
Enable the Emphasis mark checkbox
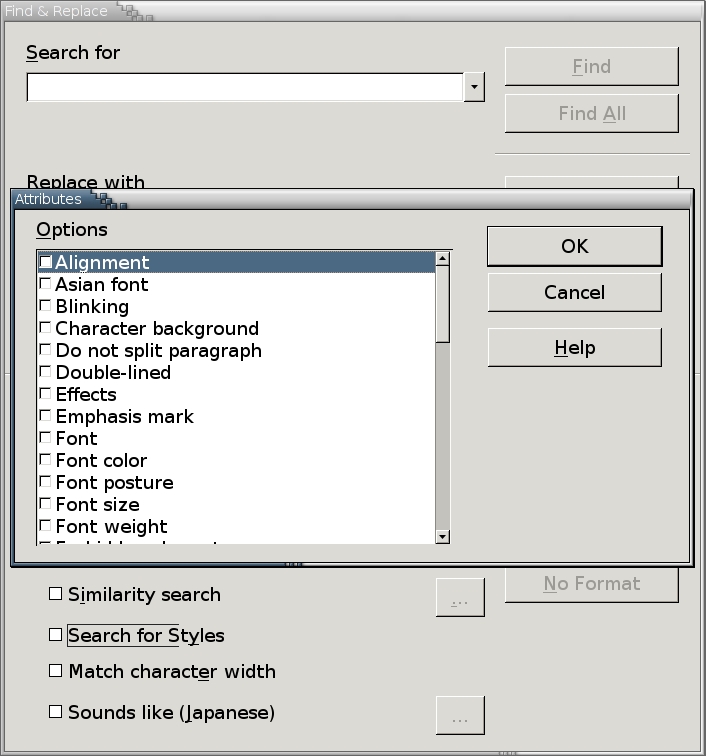pyautogui.click(x=45, y=416)
